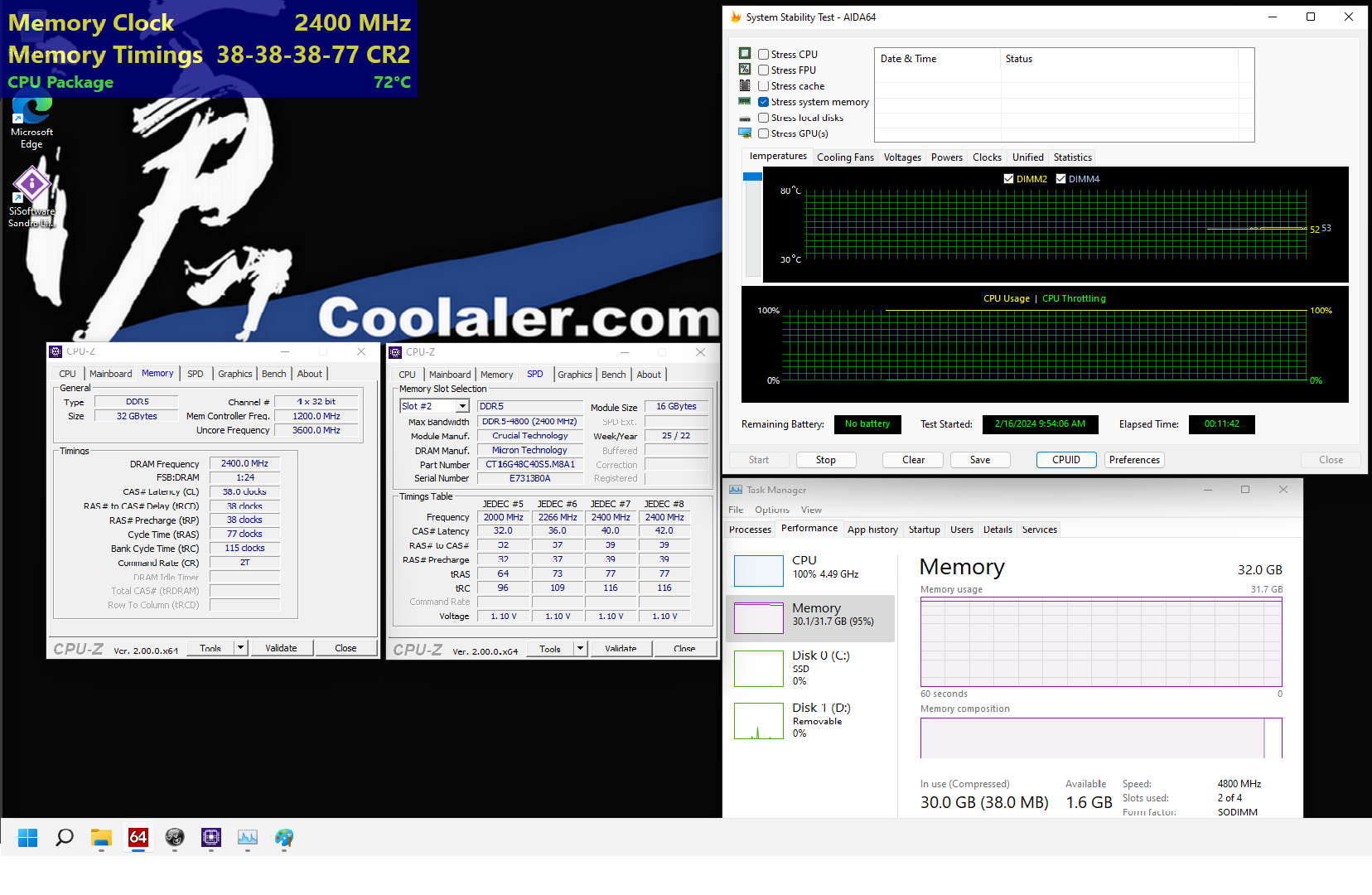Viewport: 1372px width, 895px height.
Task: Switch to Clocks tab in AIDA64
Action: click(987, 157)
